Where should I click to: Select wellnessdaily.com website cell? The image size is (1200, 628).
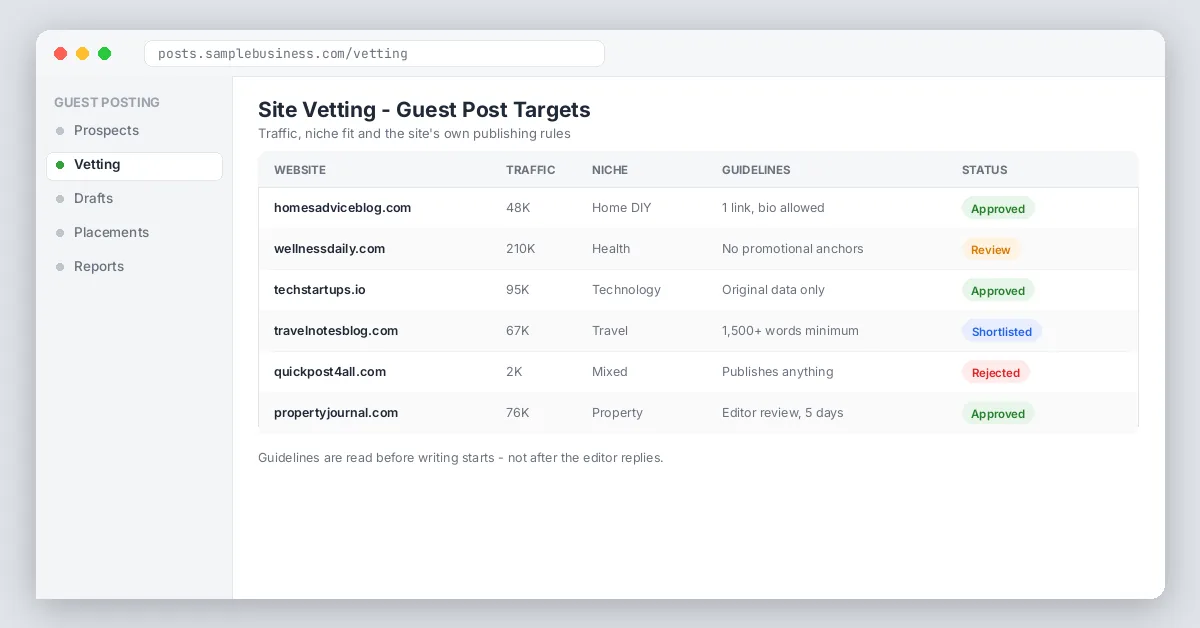coord(330,249)
